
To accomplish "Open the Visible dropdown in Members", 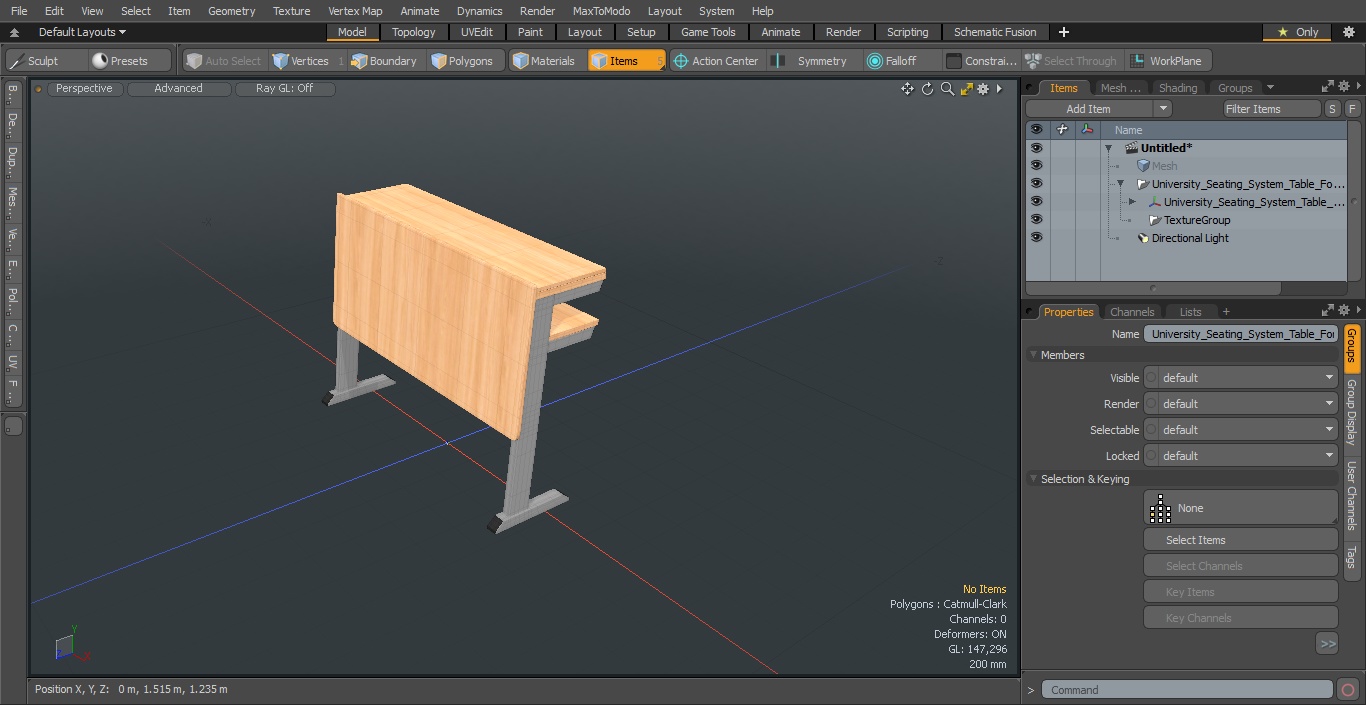I will (1240, 378).
